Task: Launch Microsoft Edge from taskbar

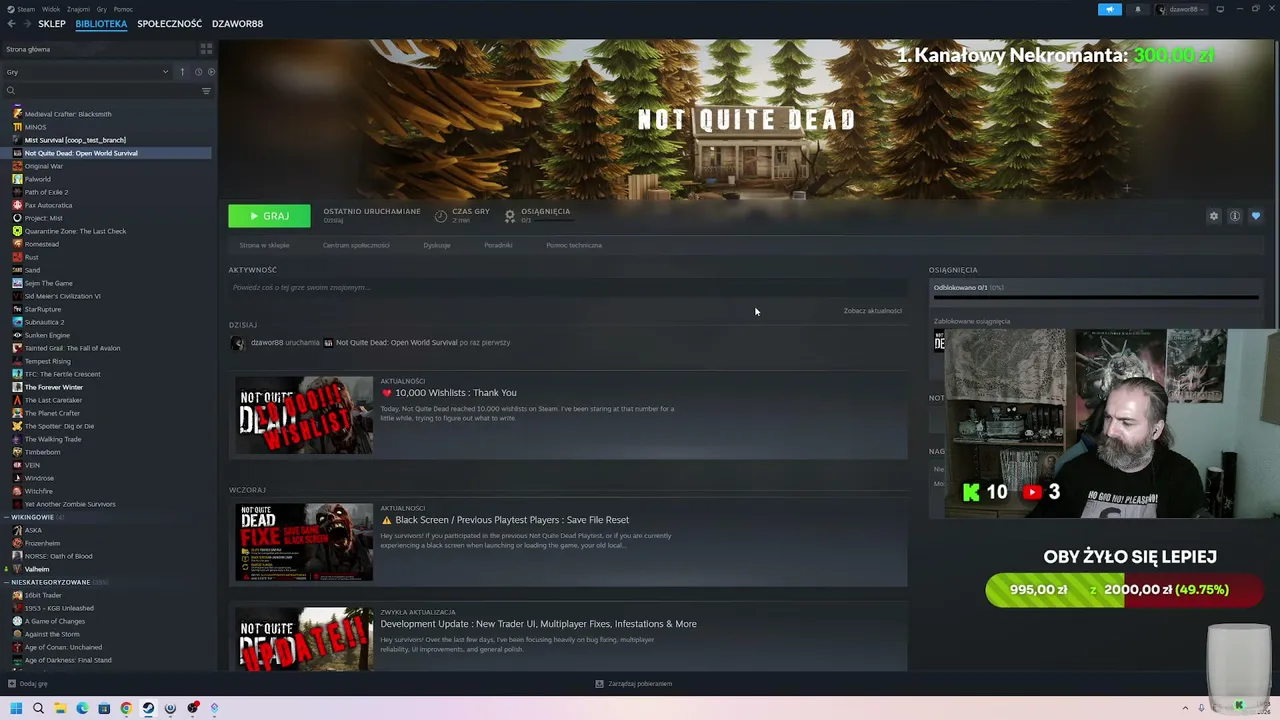Action: coord(82,708)
